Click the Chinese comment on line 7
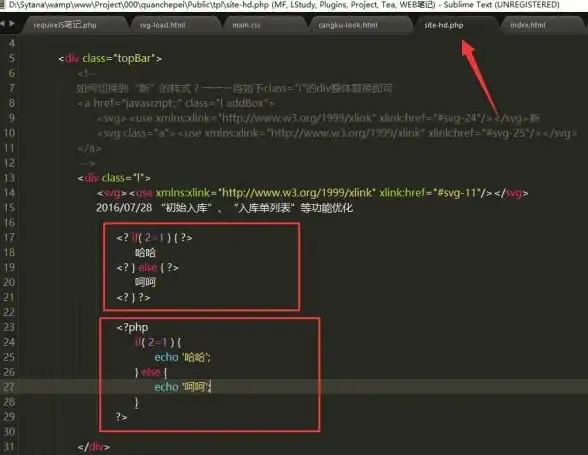This screenshot has width=588, height=455. (x=234, y=89)
